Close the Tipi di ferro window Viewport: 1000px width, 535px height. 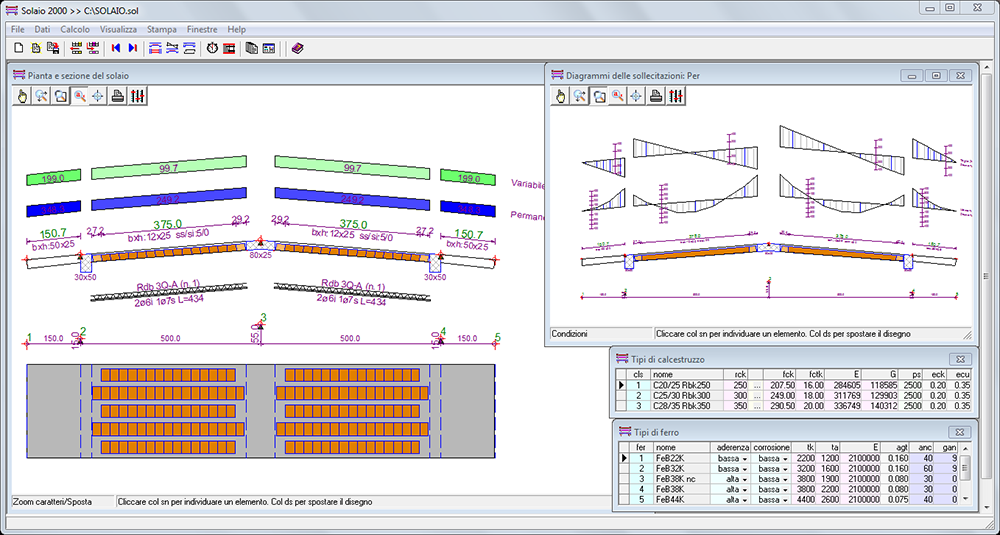pos(960,432)
